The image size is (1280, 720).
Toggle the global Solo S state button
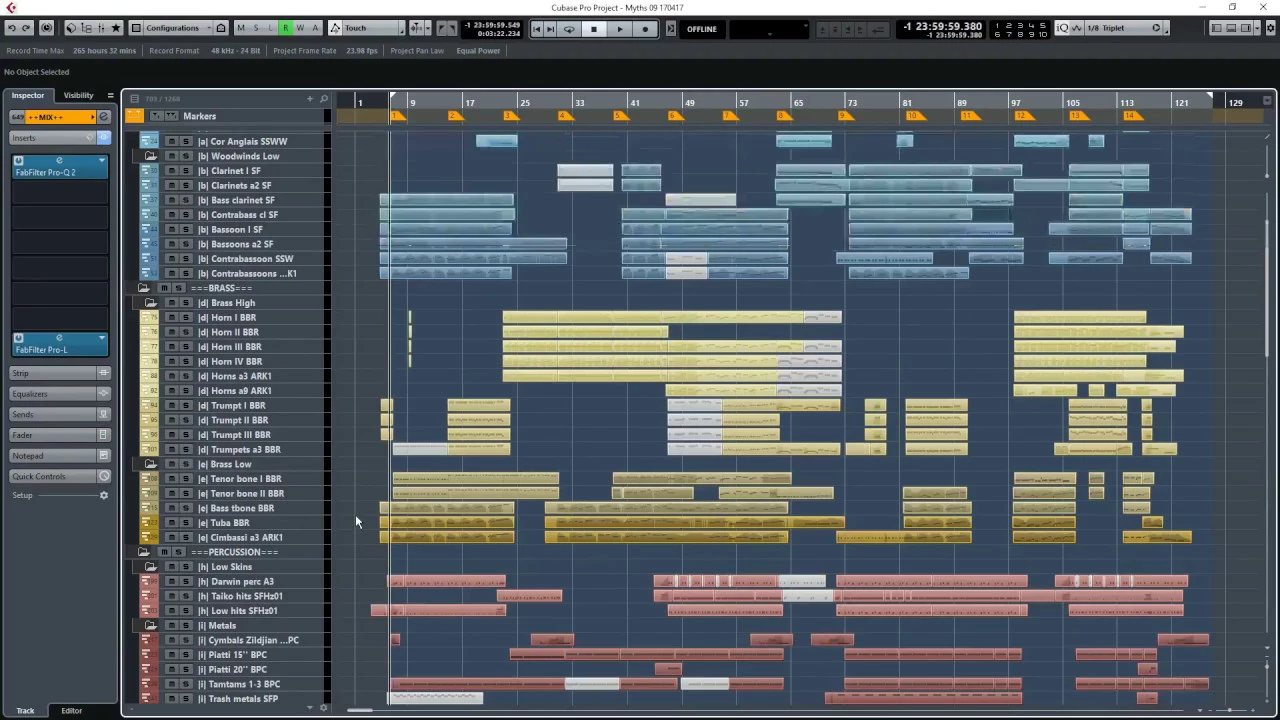(256, 28)
